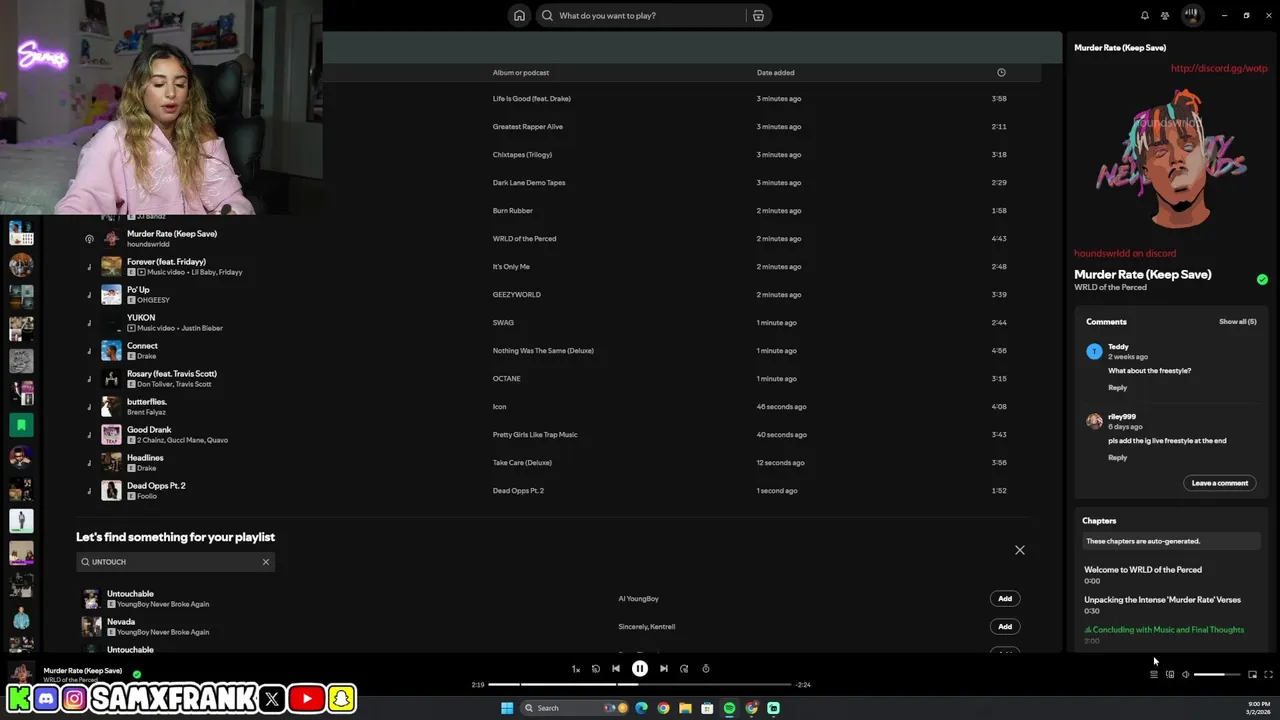Reply to riley999's comment
This screenshot has height=720, width=1280.
(1117, 458)
